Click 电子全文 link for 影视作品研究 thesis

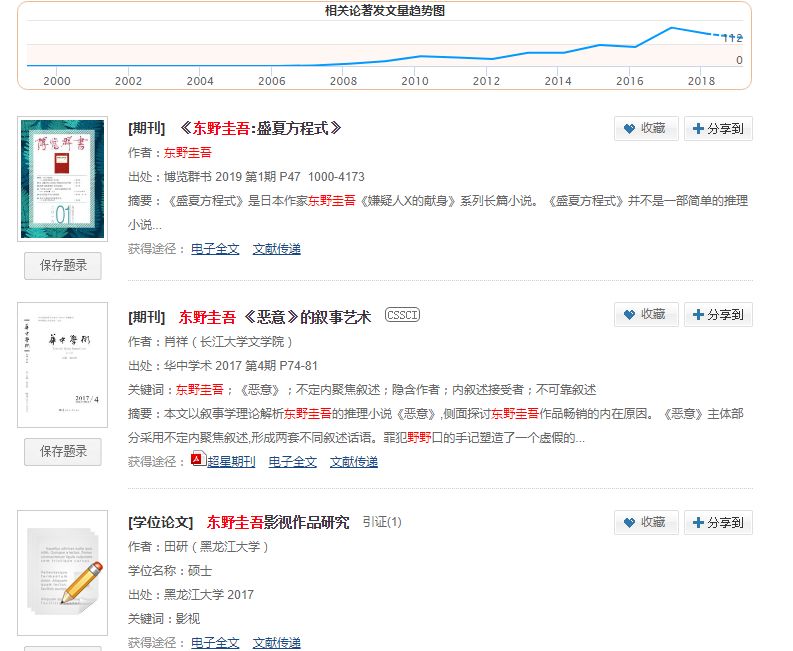click(x=215, y=643)
